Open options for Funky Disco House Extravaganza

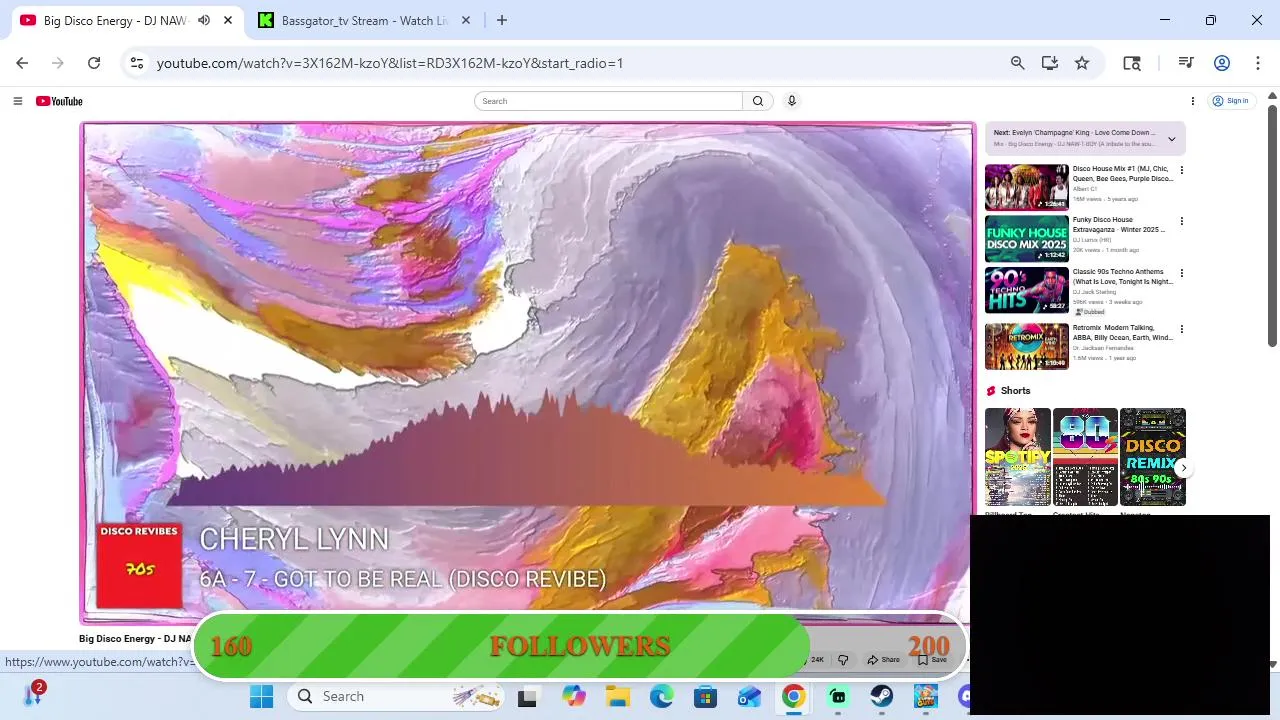1181,222
